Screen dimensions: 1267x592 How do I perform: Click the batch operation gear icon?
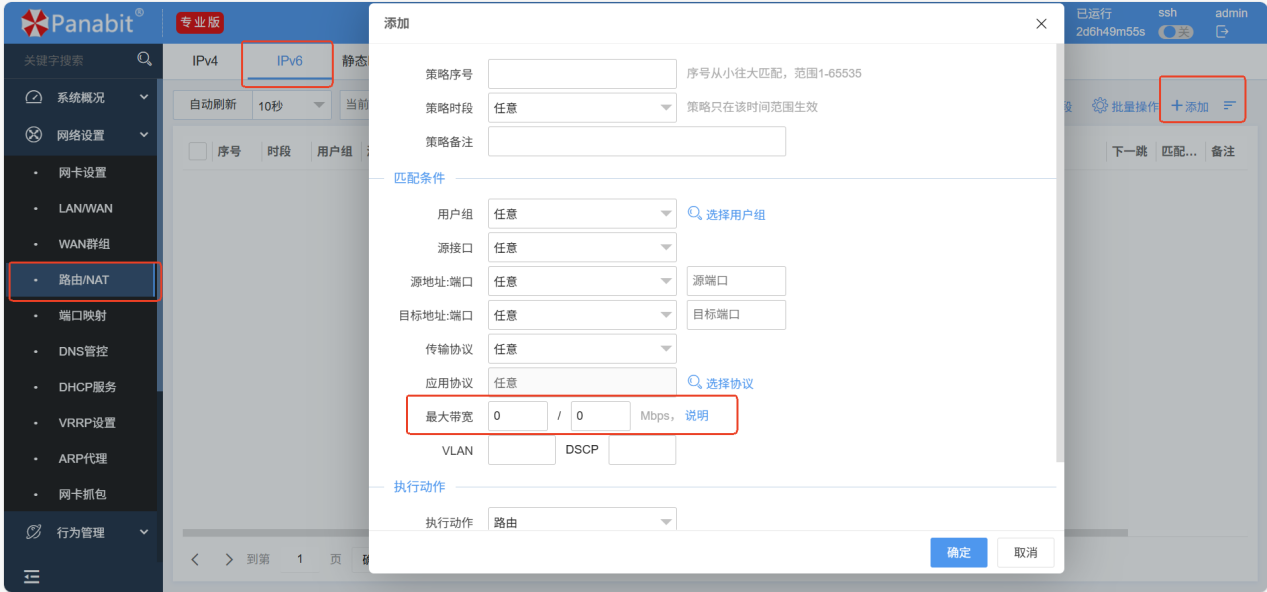(1099, 106)
